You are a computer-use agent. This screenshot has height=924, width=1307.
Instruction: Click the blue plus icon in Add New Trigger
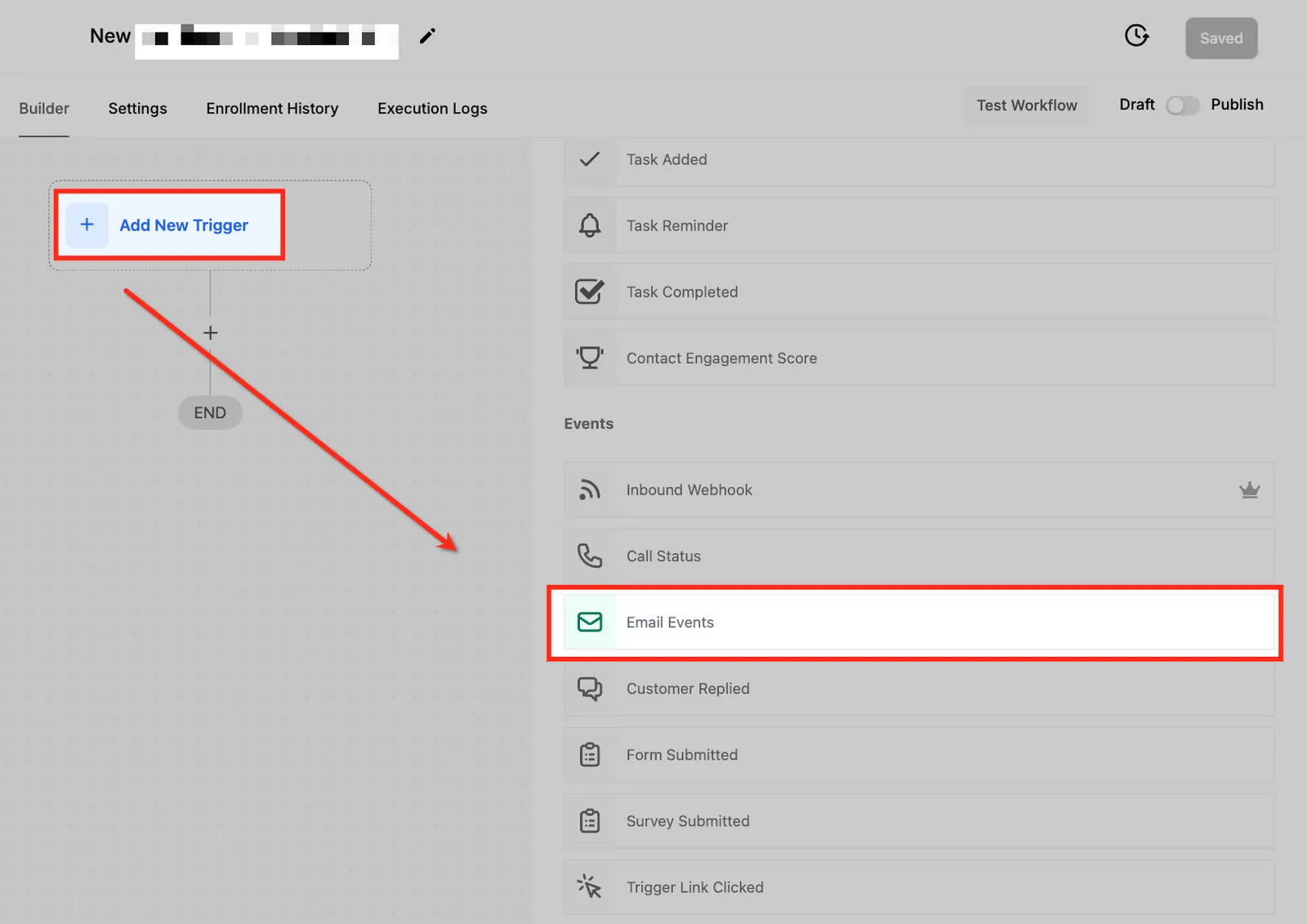[x=87, y=225]
